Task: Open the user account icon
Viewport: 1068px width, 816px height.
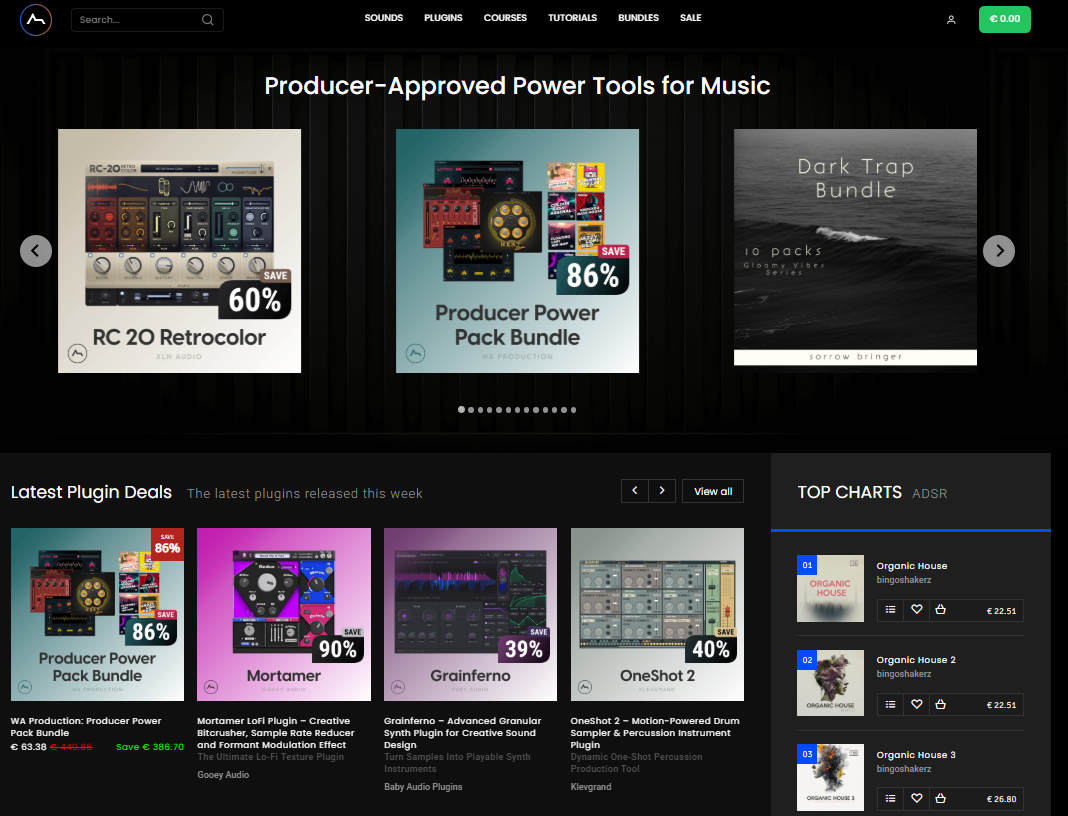Action: pos(951,19)
